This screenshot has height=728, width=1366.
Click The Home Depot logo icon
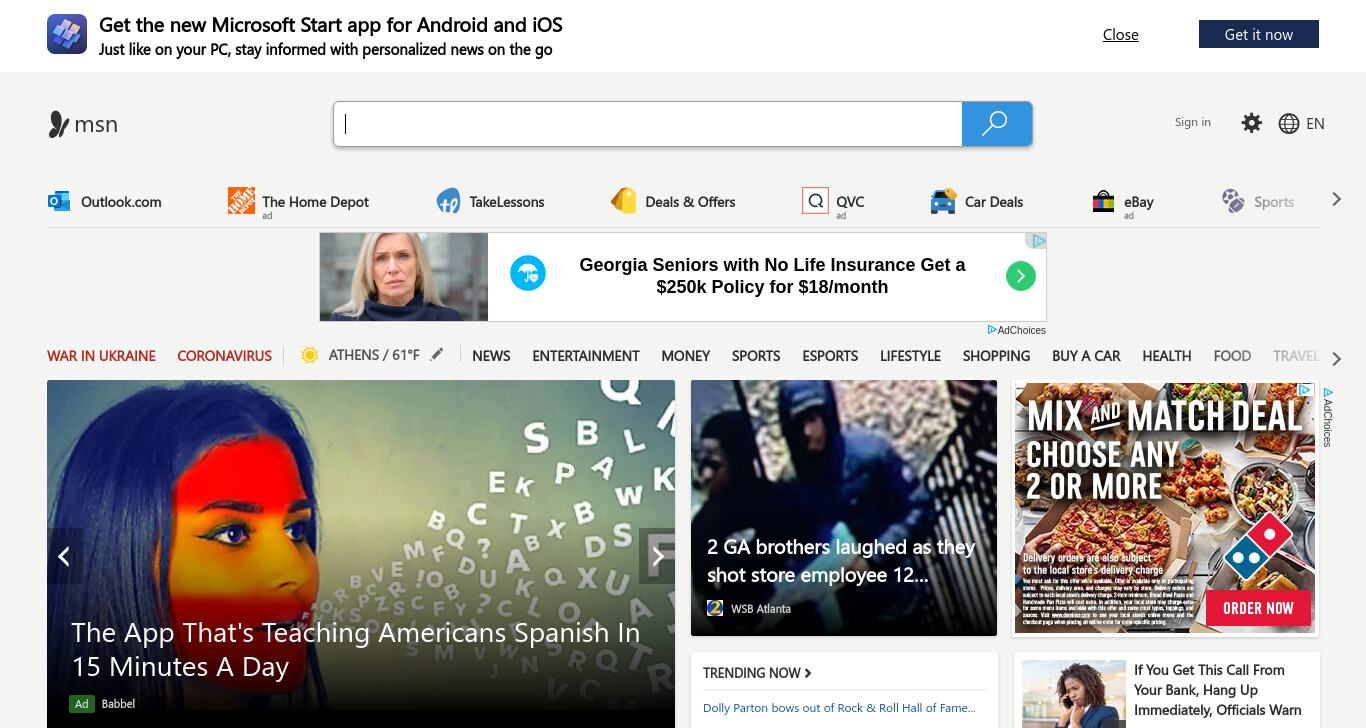(241, 201)
